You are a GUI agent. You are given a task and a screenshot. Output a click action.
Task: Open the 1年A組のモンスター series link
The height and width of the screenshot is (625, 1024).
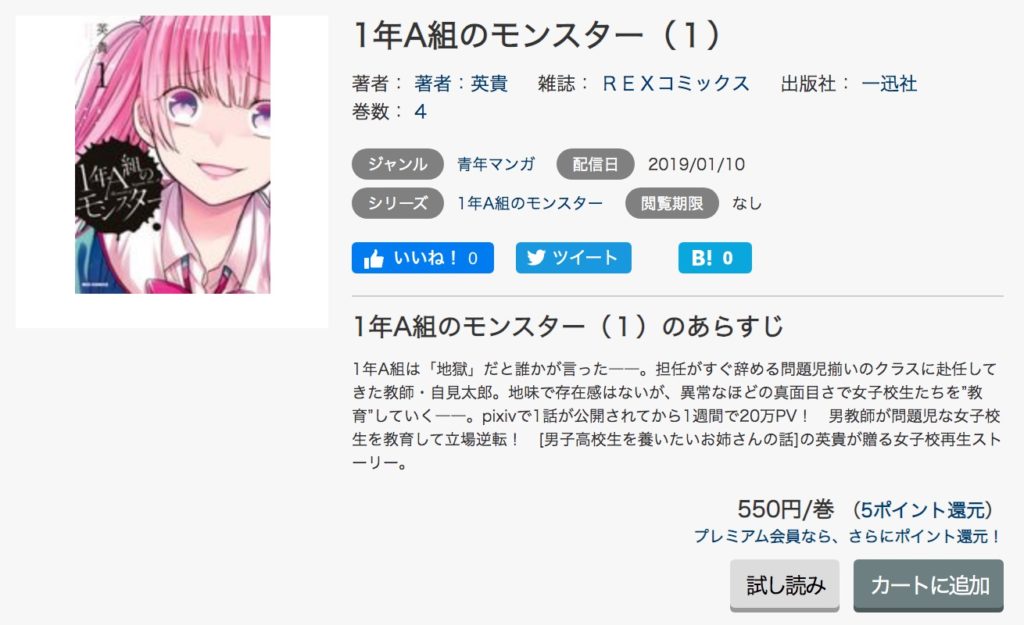[530, 204]
